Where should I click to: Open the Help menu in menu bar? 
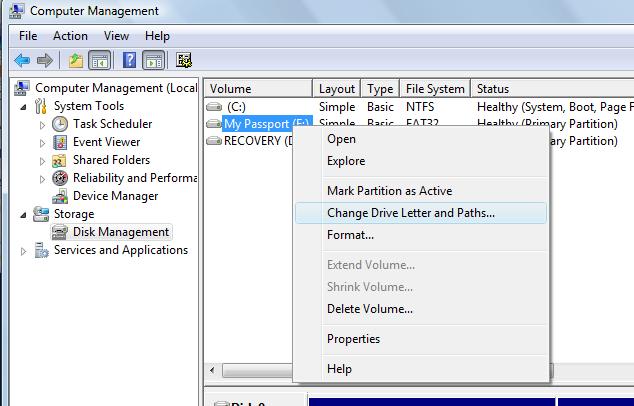point(157,36)
